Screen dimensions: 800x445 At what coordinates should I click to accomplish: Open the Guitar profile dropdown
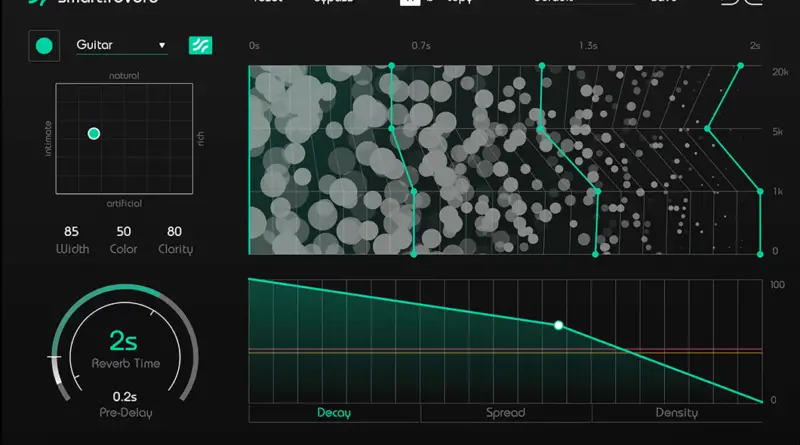point(121,45)
